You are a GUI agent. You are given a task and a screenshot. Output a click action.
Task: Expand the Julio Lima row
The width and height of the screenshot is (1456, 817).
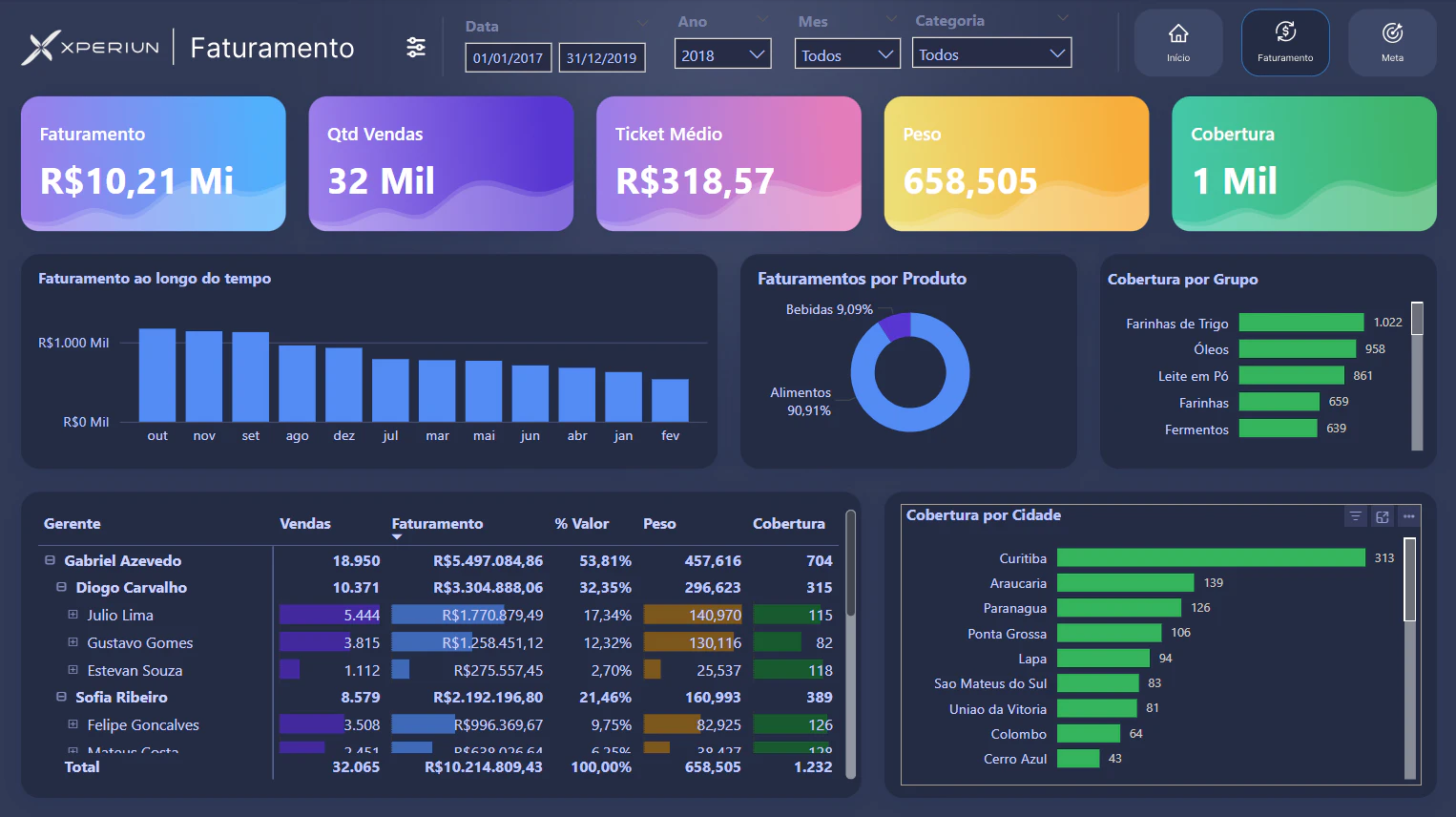(x=73, y=615)
